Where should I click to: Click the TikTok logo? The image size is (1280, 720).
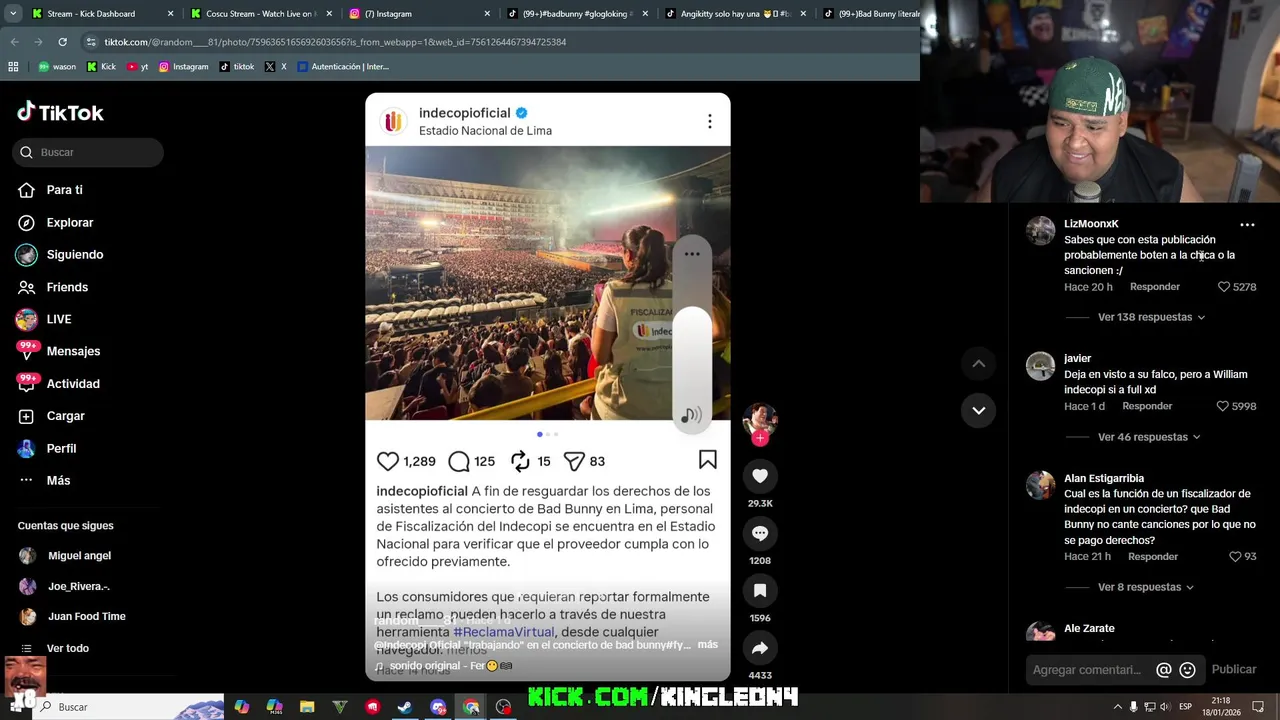pyautogui.click(x=60, y=112)
